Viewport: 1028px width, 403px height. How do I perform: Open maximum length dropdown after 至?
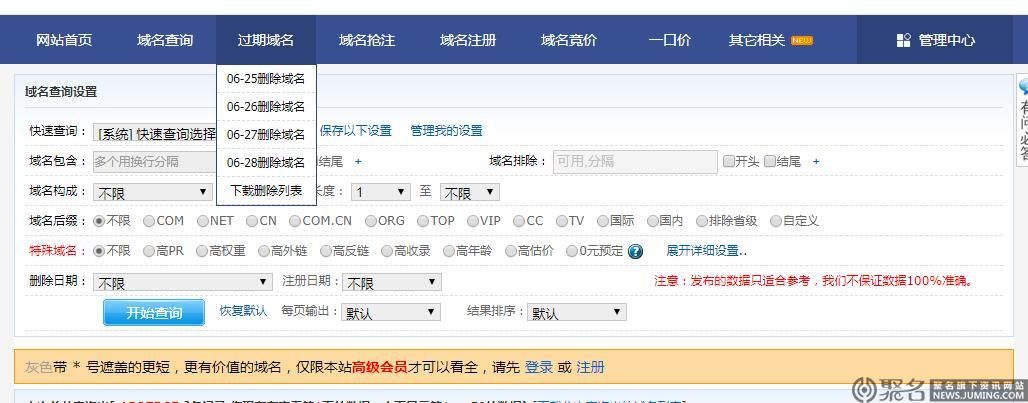coord(470,192)
